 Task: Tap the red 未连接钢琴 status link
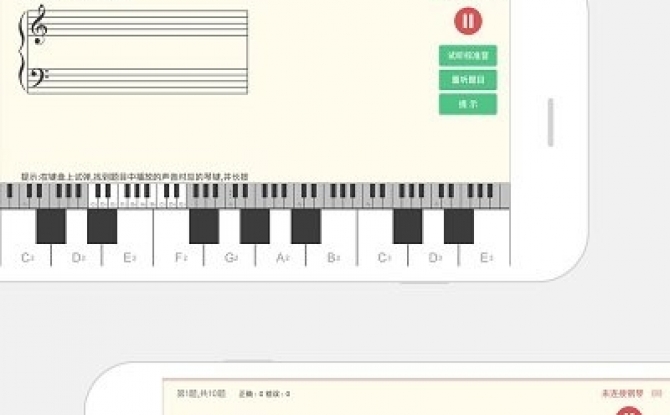[623, 393]
